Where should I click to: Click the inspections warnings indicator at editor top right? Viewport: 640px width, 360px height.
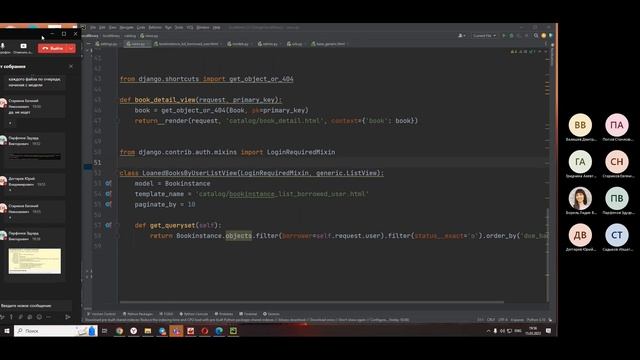pyautogui.click(x=523, y=52)
